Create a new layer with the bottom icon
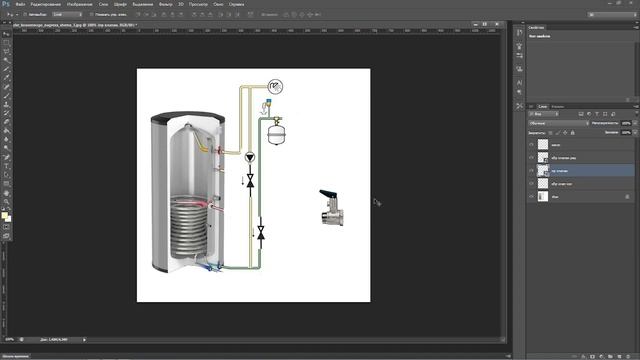Screen dimensions: 640x360 point(620,357)
